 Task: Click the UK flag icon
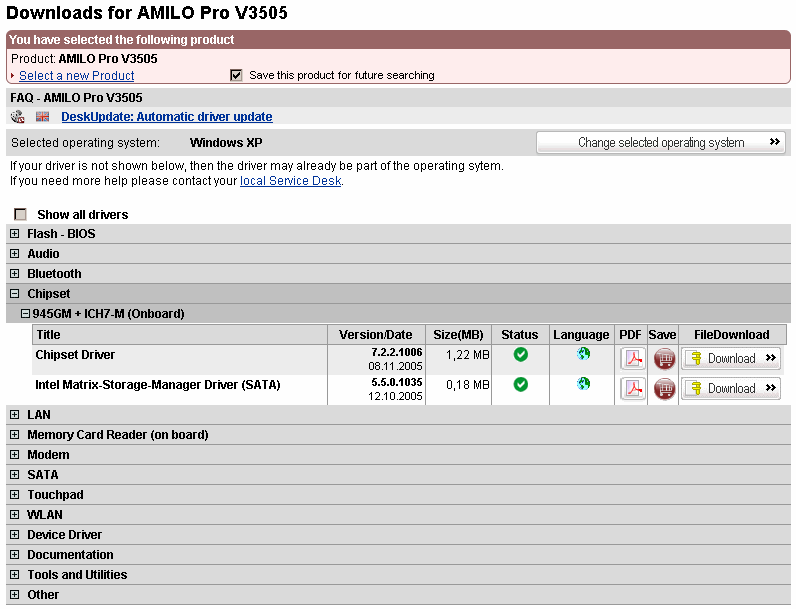tap(42, 117)
